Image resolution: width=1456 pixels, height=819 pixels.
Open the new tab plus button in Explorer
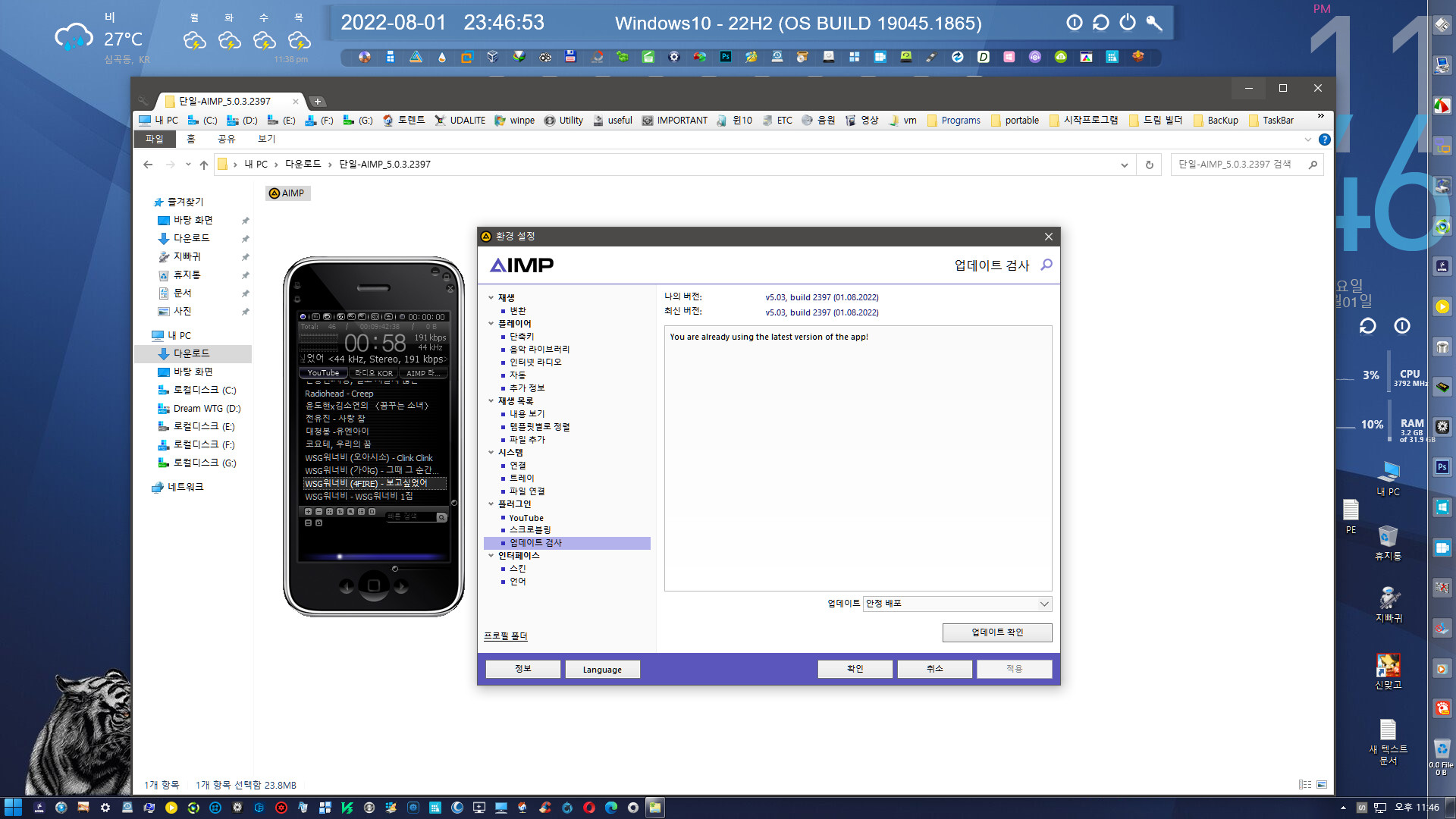[x=318, y=102]
